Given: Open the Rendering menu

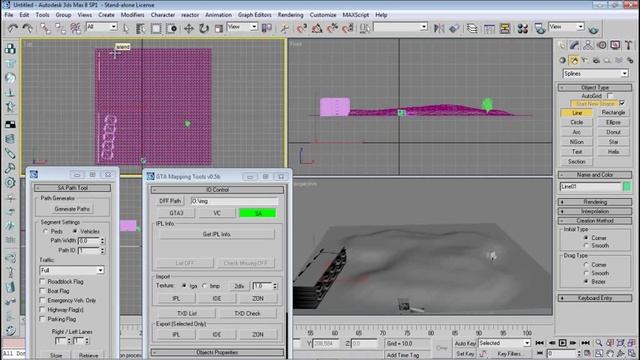Looking at the screenshot, I should pos(290,15).
